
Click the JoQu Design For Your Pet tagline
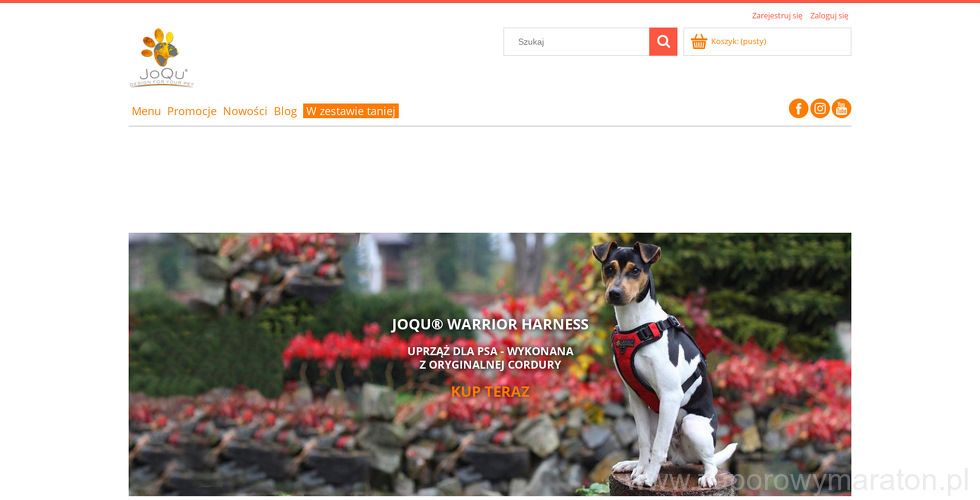pos(161,84)
